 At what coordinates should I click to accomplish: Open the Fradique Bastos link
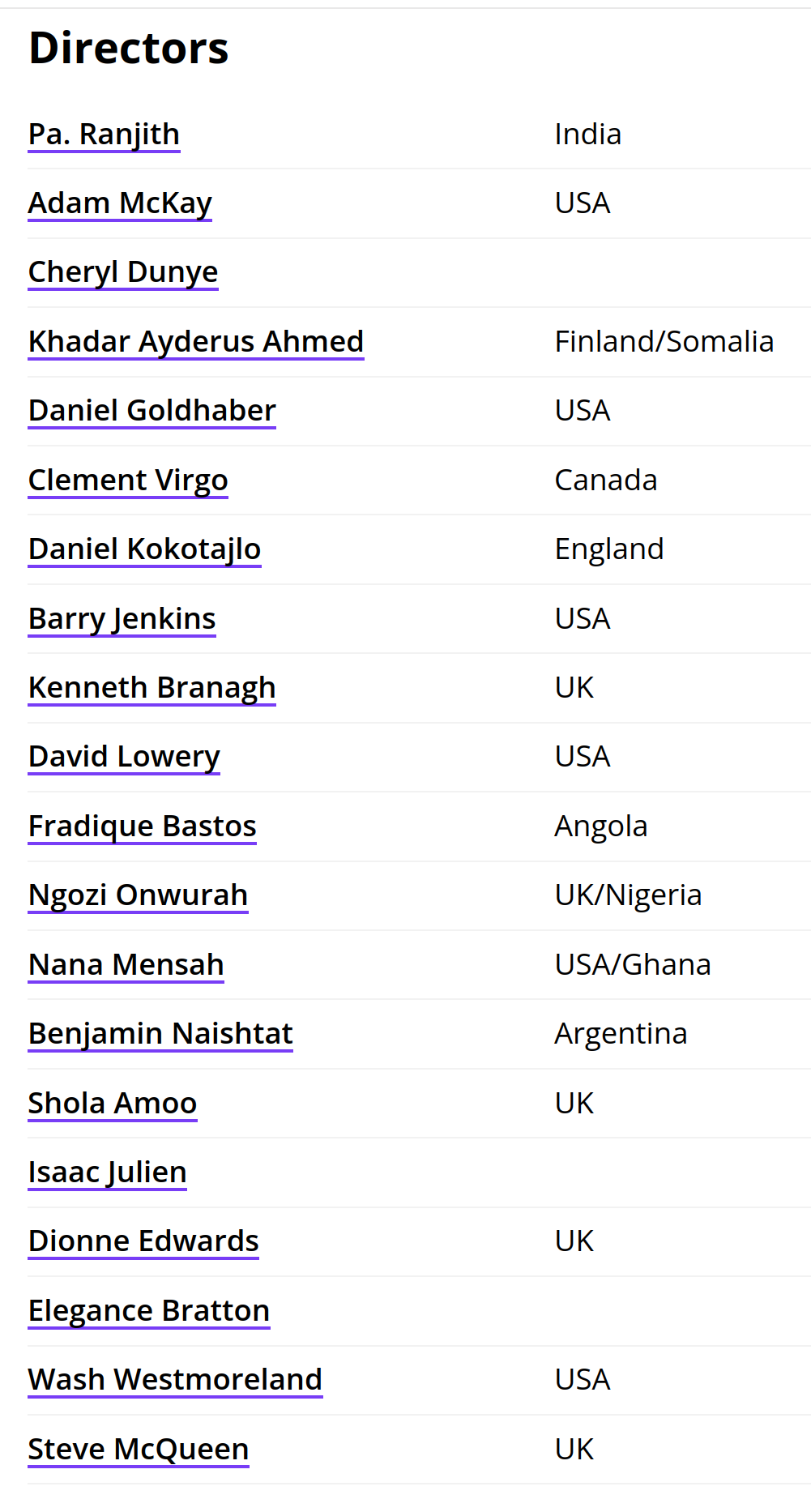tap(143, 826)
